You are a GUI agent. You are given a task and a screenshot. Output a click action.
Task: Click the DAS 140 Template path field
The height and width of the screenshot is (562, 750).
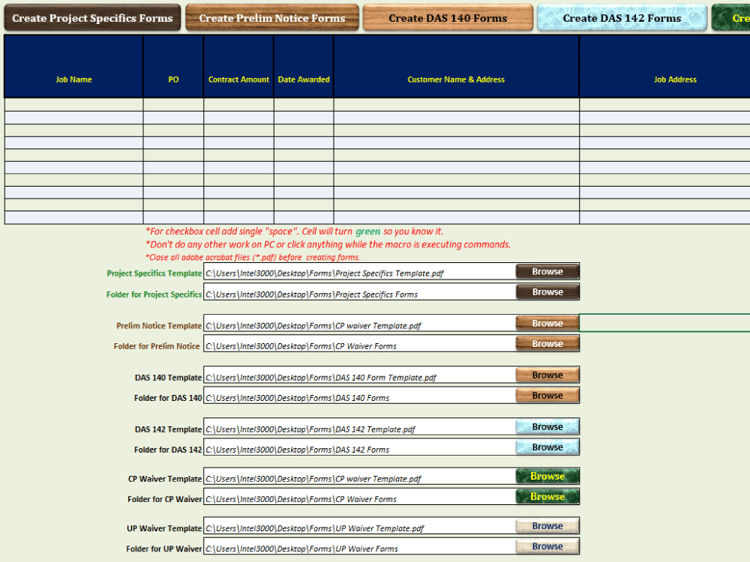(360, 375)
